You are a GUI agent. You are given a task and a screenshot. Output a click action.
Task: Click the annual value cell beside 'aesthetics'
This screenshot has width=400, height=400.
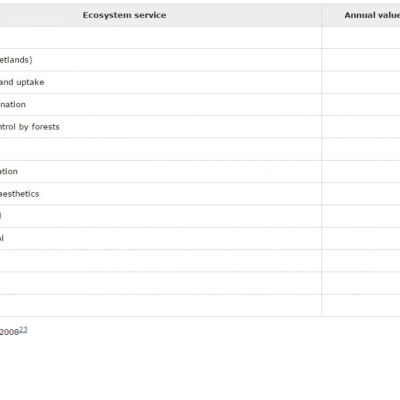pos(361,194)
